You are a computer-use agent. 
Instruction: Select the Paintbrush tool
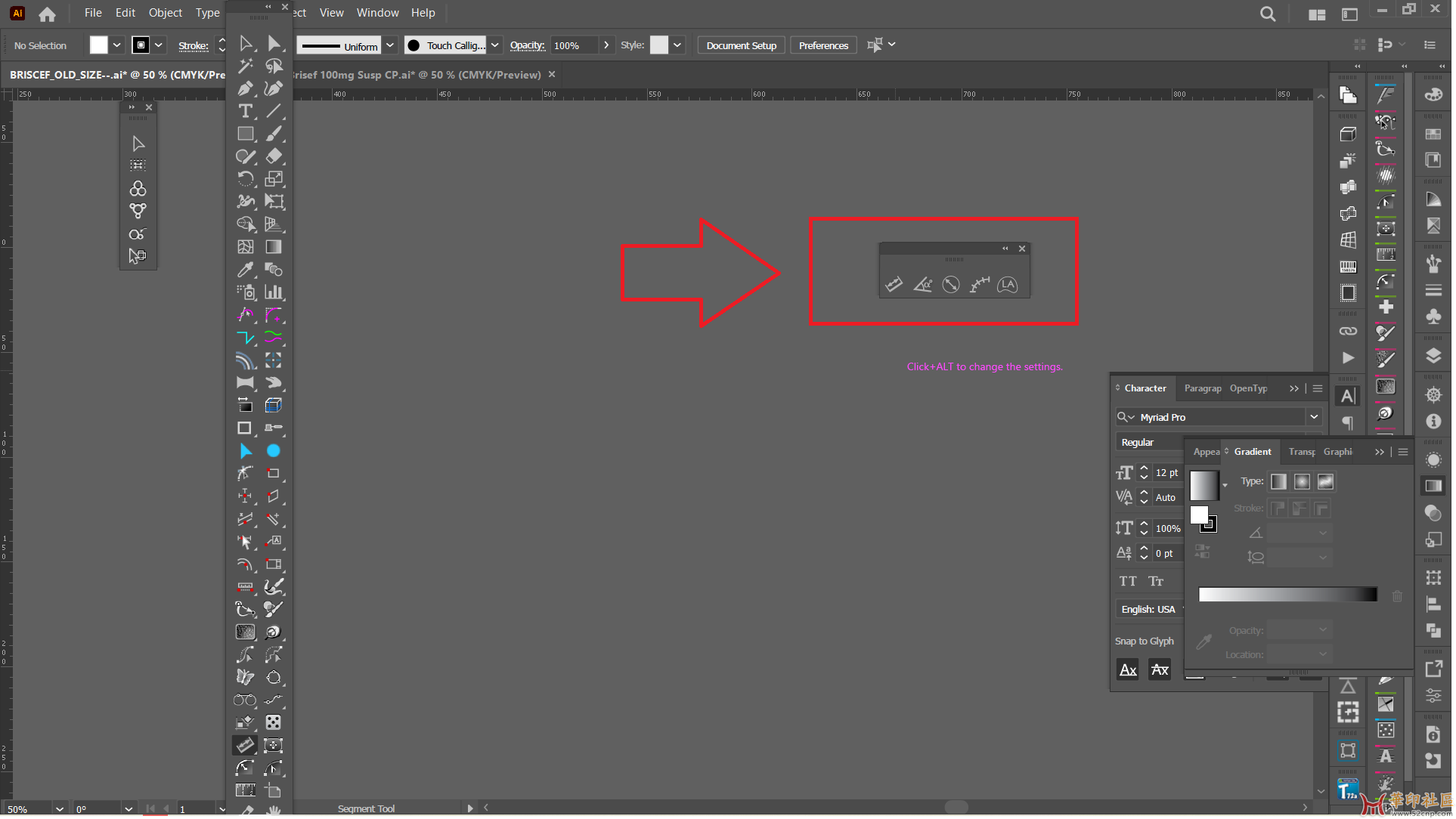coord(274,134)
